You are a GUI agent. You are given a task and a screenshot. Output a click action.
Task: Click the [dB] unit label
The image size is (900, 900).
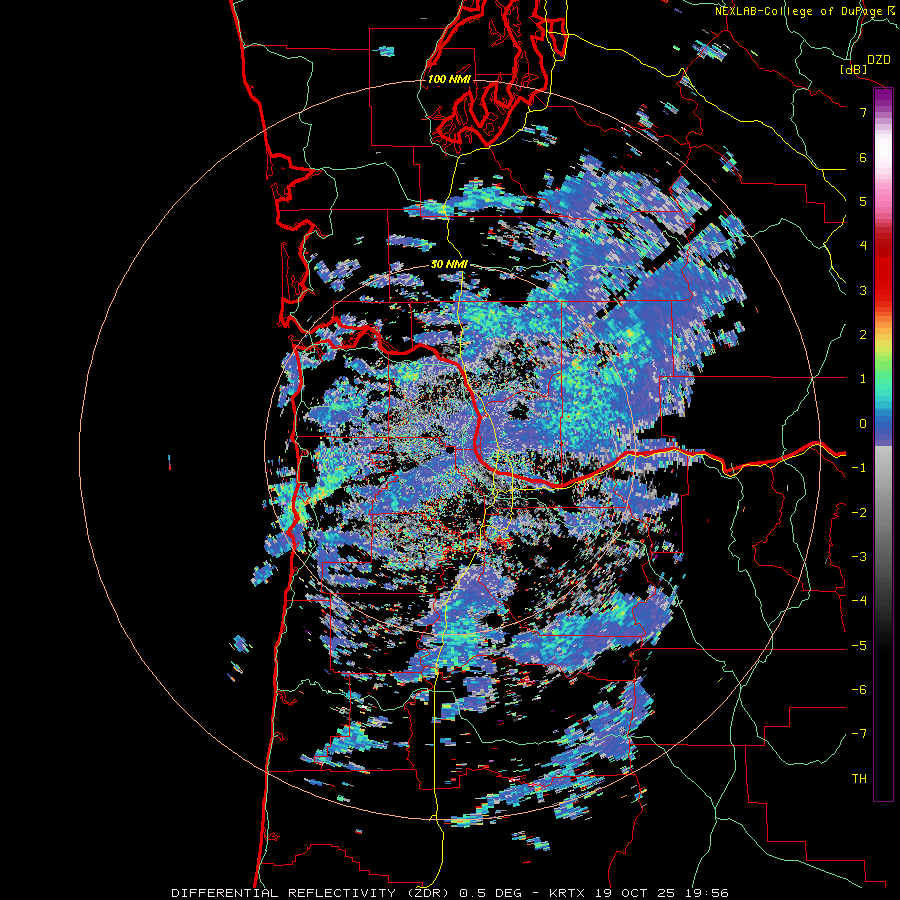[x=854, y=69]
